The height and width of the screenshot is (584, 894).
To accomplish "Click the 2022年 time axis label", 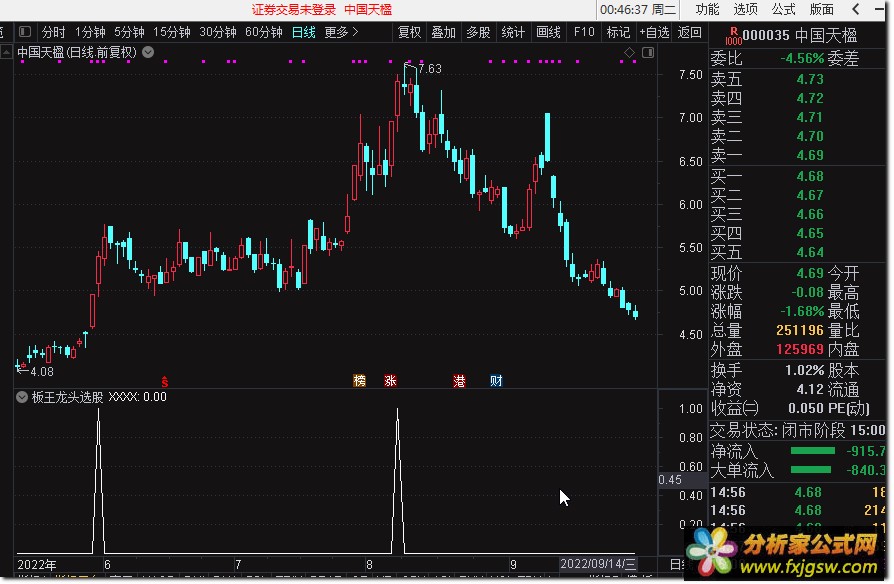I will [36, 565].
